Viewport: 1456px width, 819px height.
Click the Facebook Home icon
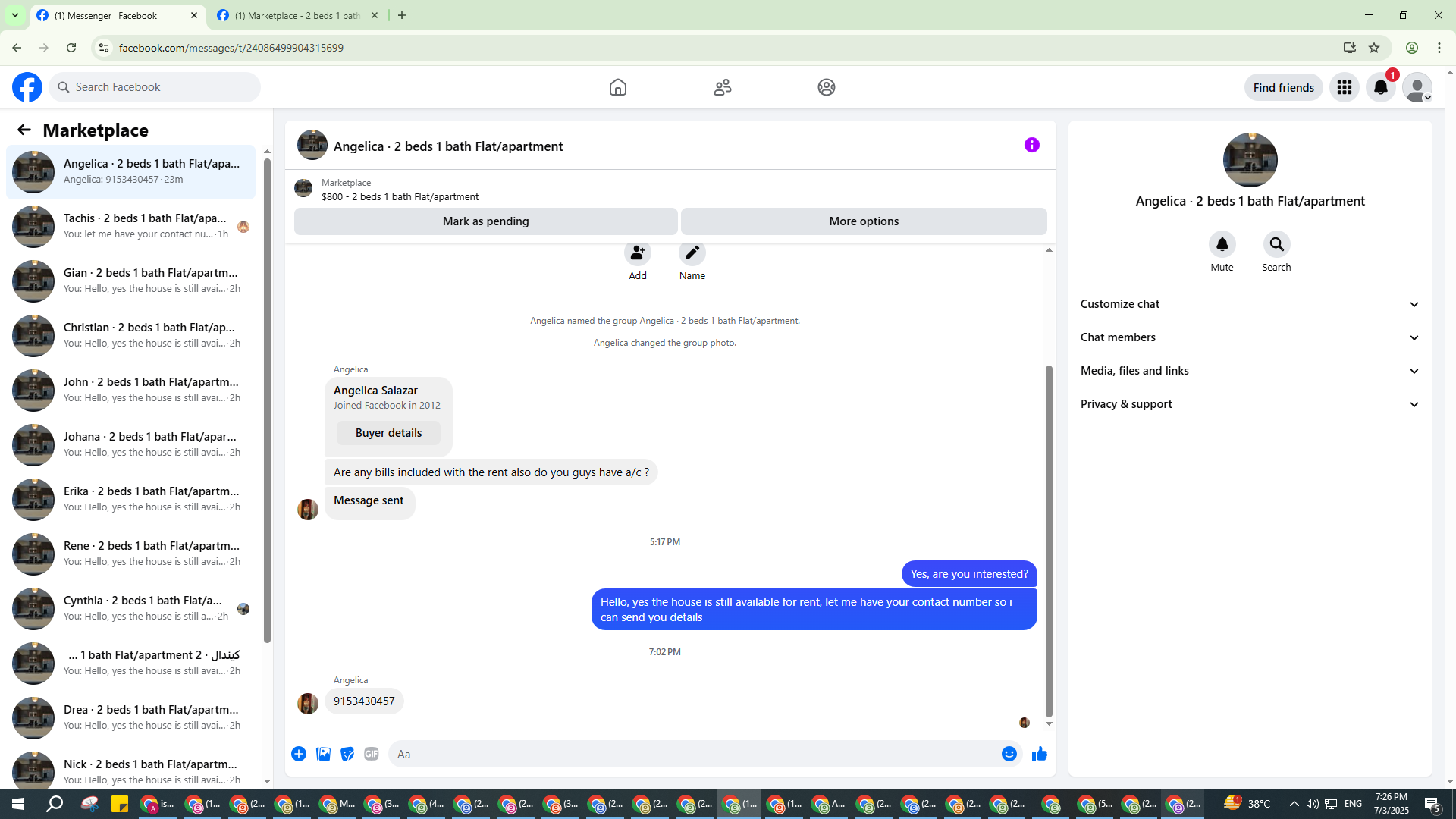[x=617, y=87]
